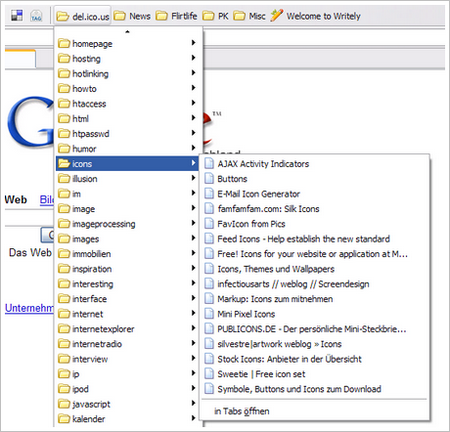Image resolution: width=450 pixels, height=432 pixels.
Task: Click page icon beside Free! Icons for your website
Action: (x=209, y=254)
